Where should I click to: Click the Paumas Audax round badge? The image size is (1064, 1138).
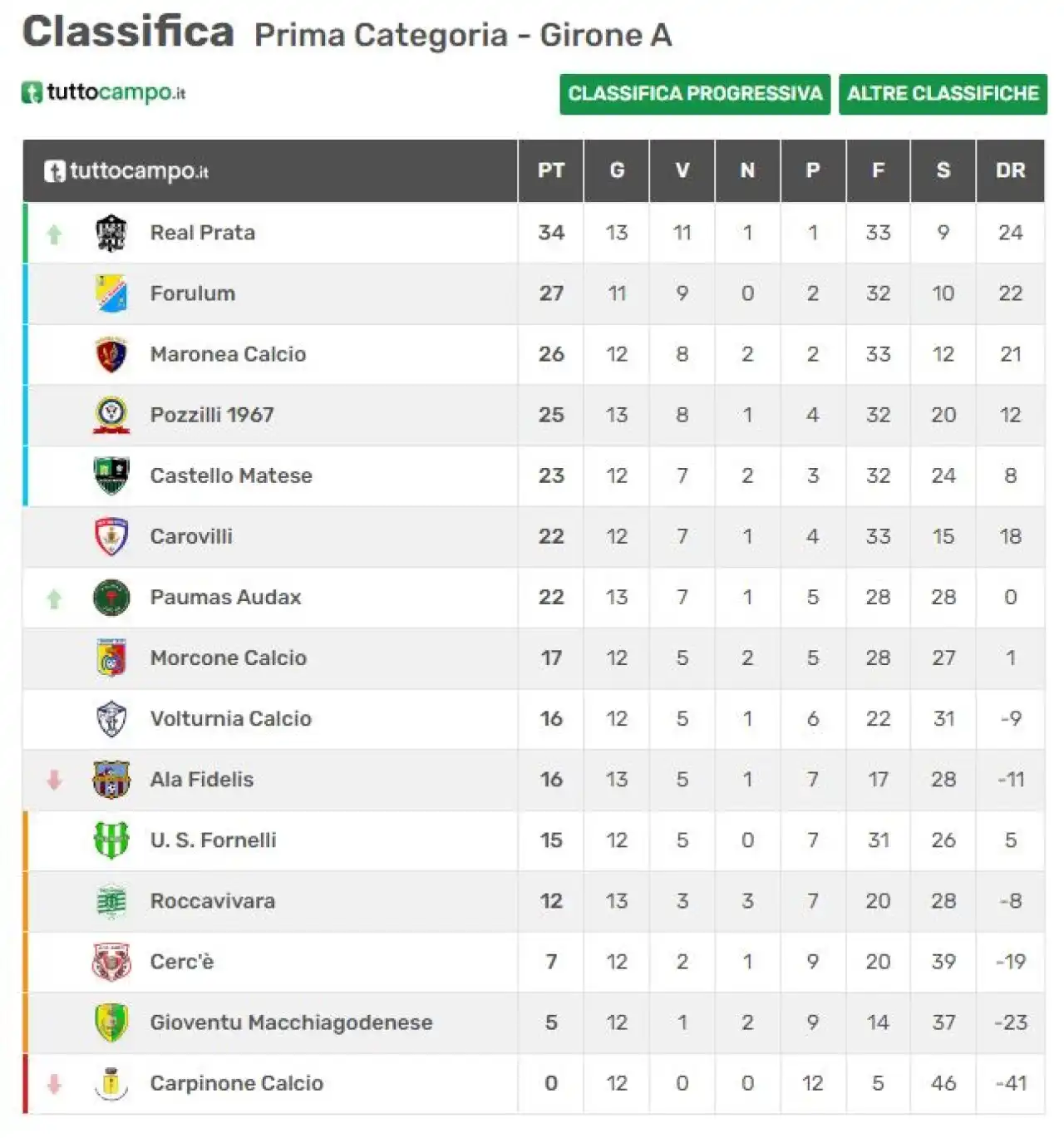(x=111, y=597)
